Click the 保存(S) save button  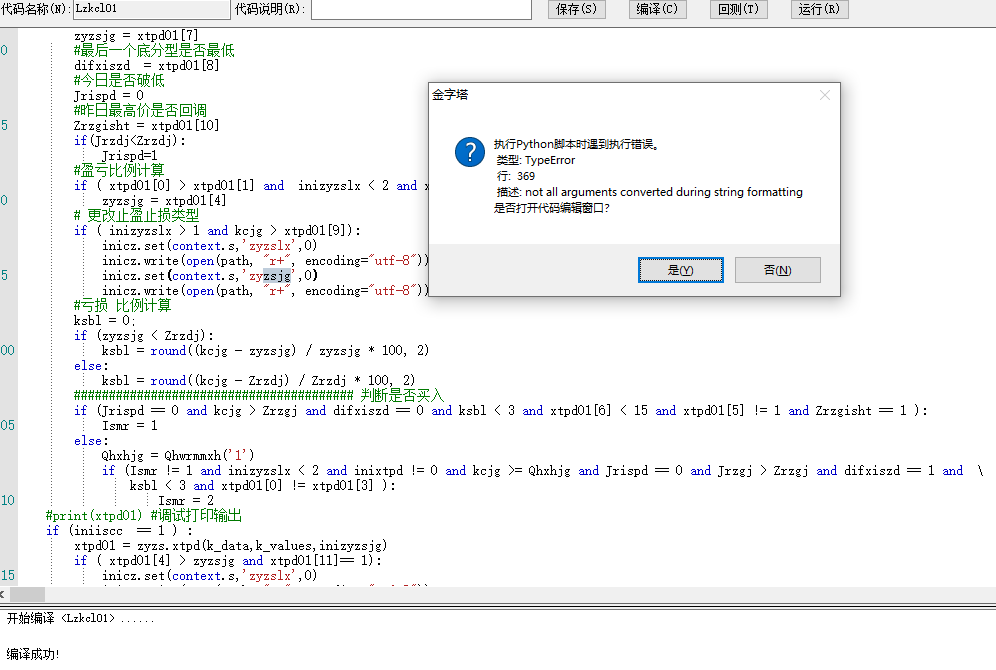577,9
